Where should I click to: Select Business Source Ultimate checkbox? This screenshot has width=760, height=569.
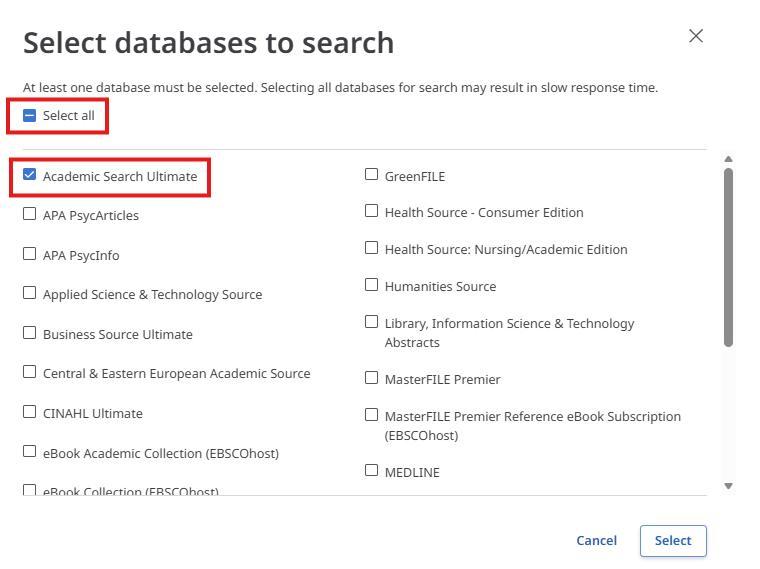pyautogui.click(x=30, y=333)
